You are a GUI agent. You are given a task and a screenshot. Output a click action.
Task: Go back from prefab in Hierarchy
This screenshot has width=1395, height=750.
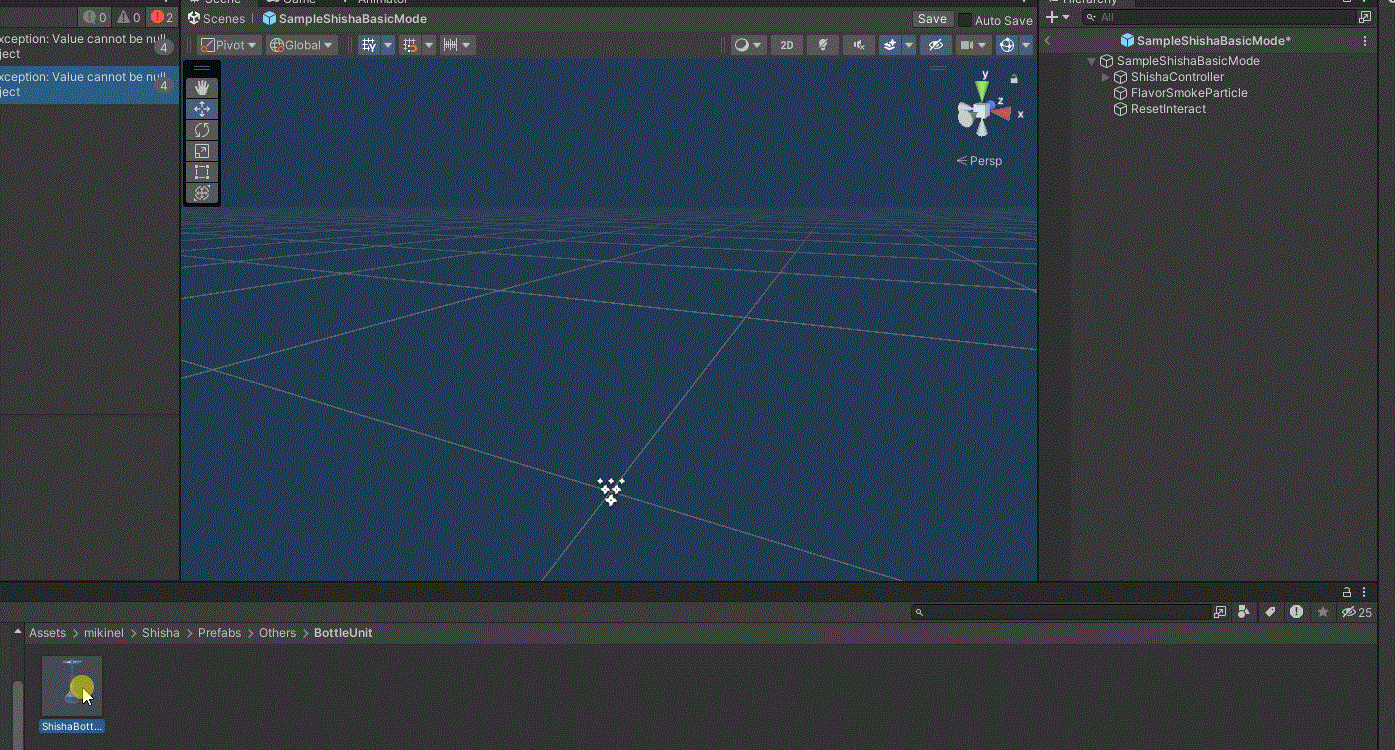coord(1048,41)
